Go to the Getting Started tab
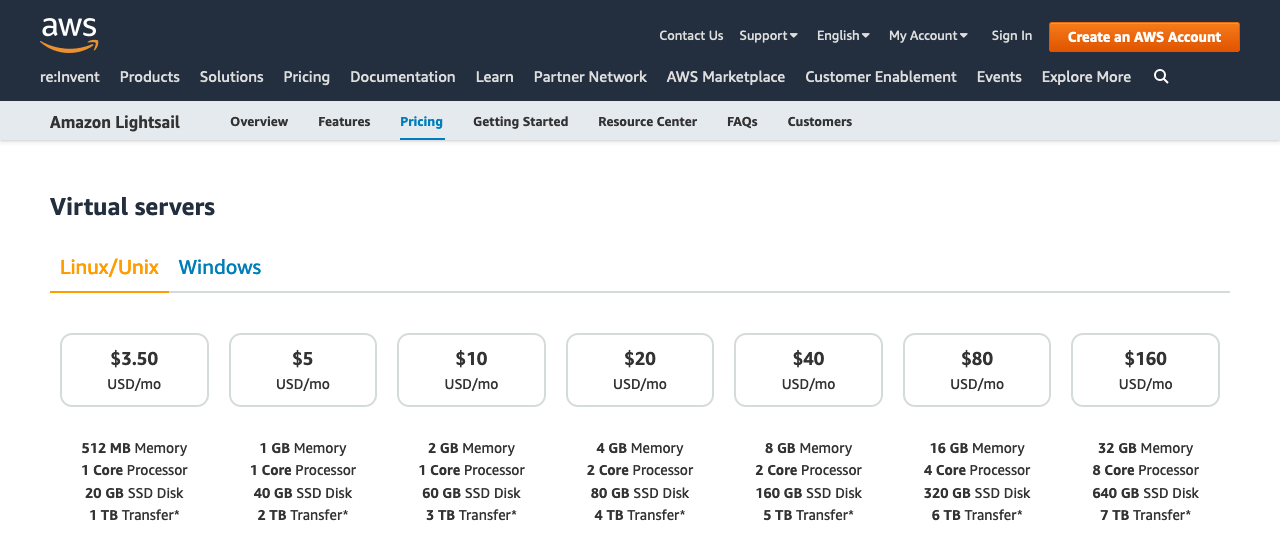Viewport: 1280px width, 536px height. 520,121
